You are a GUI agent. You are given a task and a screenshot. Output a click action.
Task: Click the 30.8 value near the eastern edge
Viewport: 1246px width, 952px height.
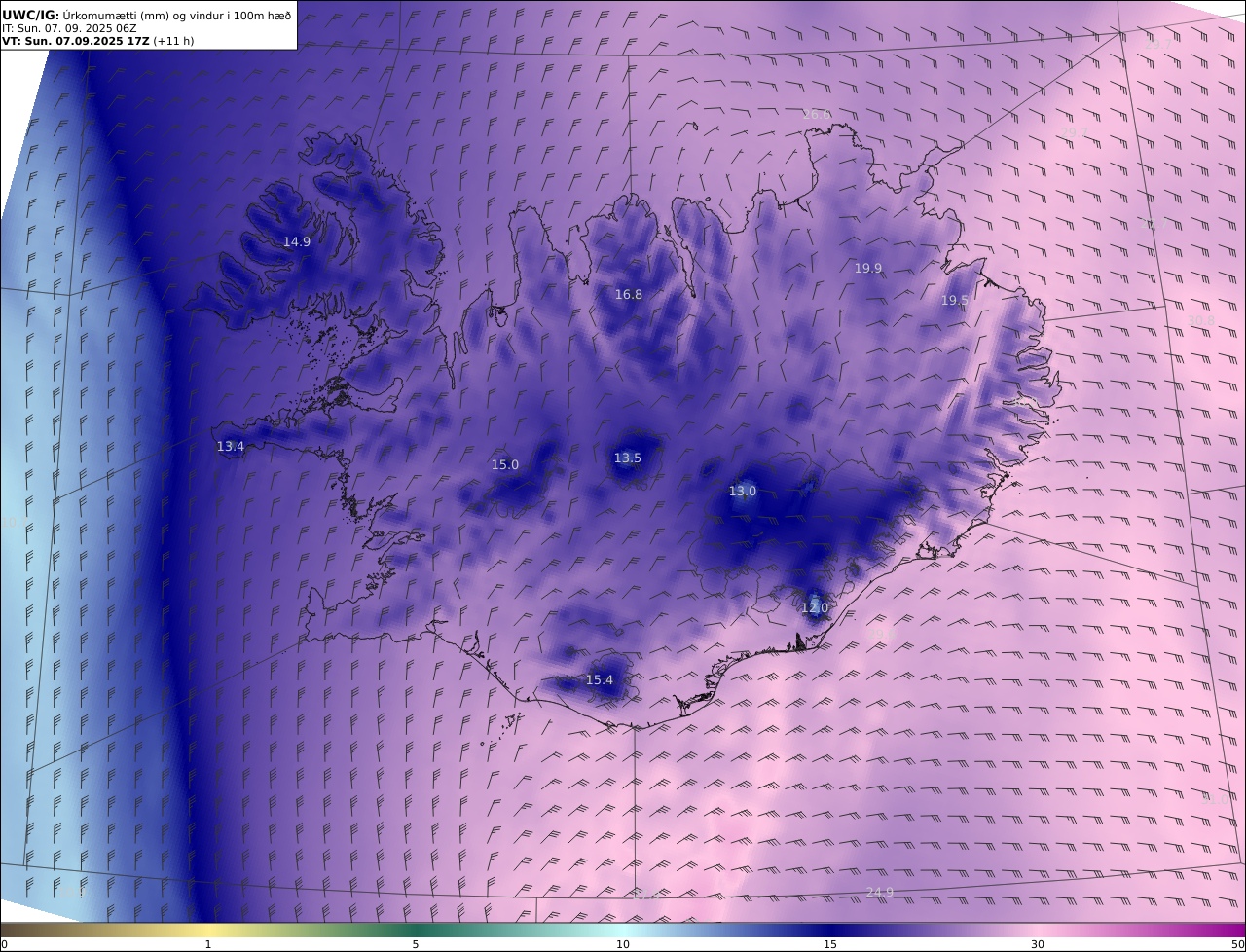click(1202, 321)
